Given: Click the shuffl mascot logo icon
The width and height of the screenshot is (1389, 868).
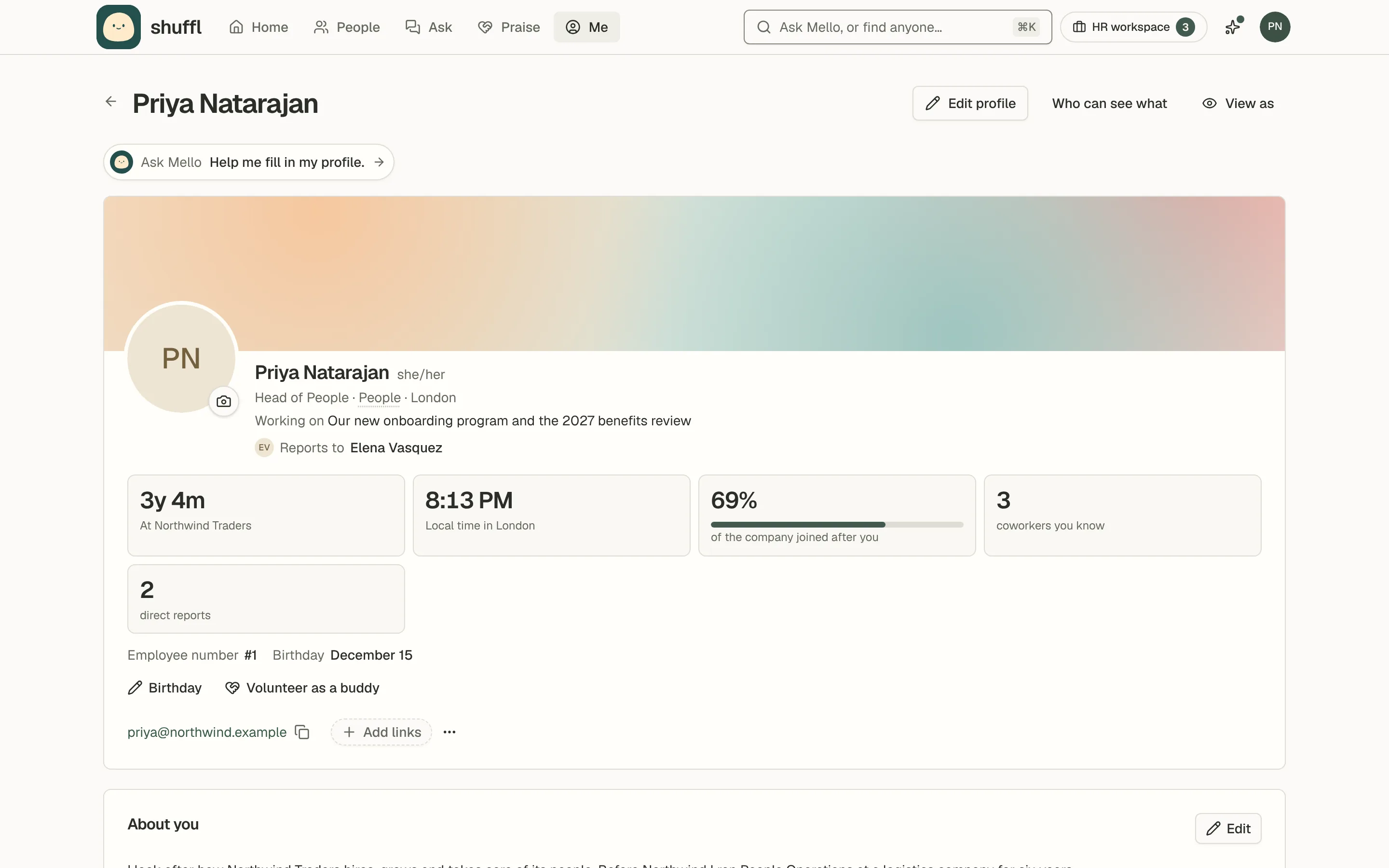Looking at the screenshot, I should (119, 27).
